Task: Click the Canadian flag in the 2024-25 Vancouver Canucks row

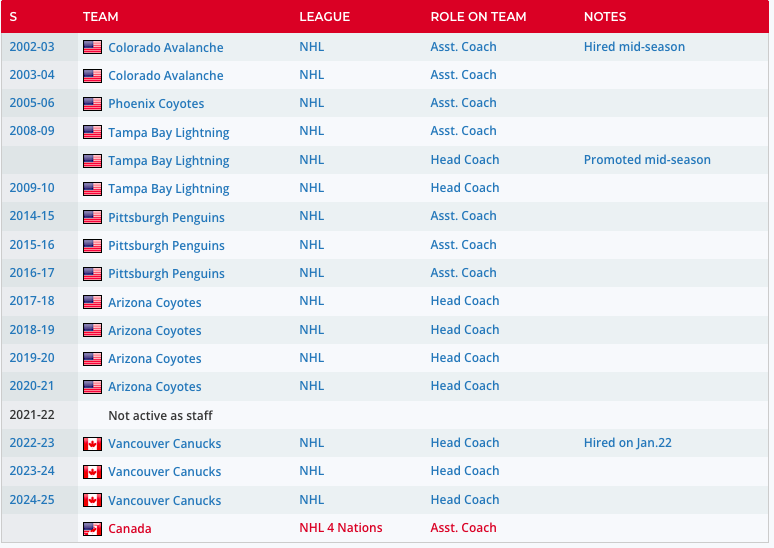Action: pyautogui.click(x=92, y=500)
